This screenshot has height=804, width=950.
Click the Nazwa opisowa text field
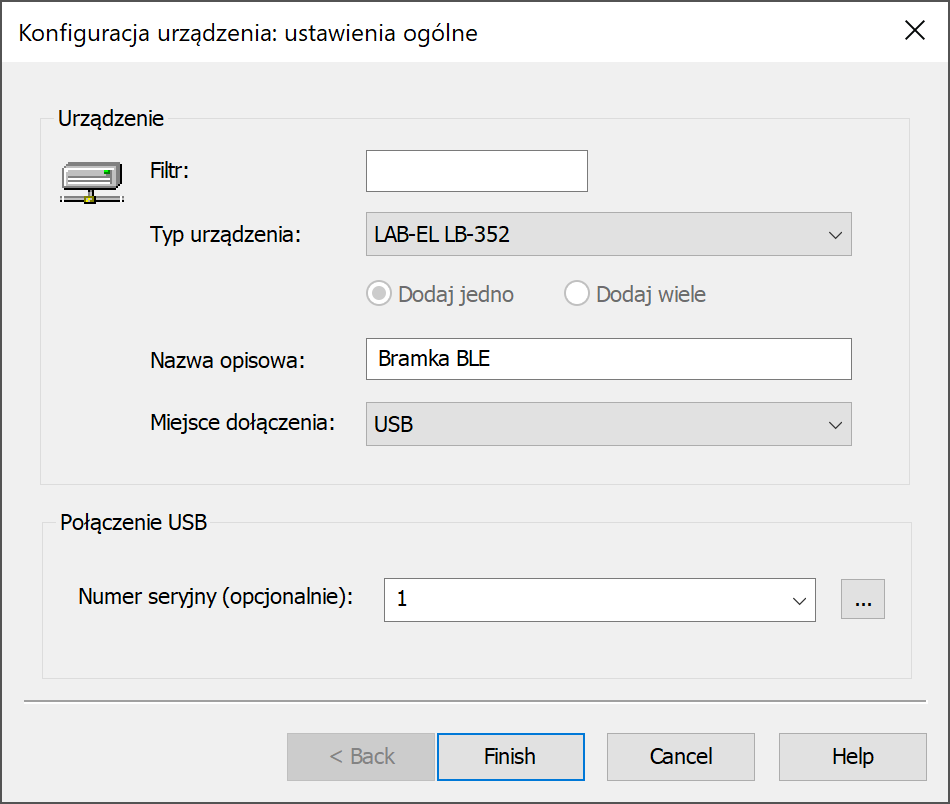608,359
